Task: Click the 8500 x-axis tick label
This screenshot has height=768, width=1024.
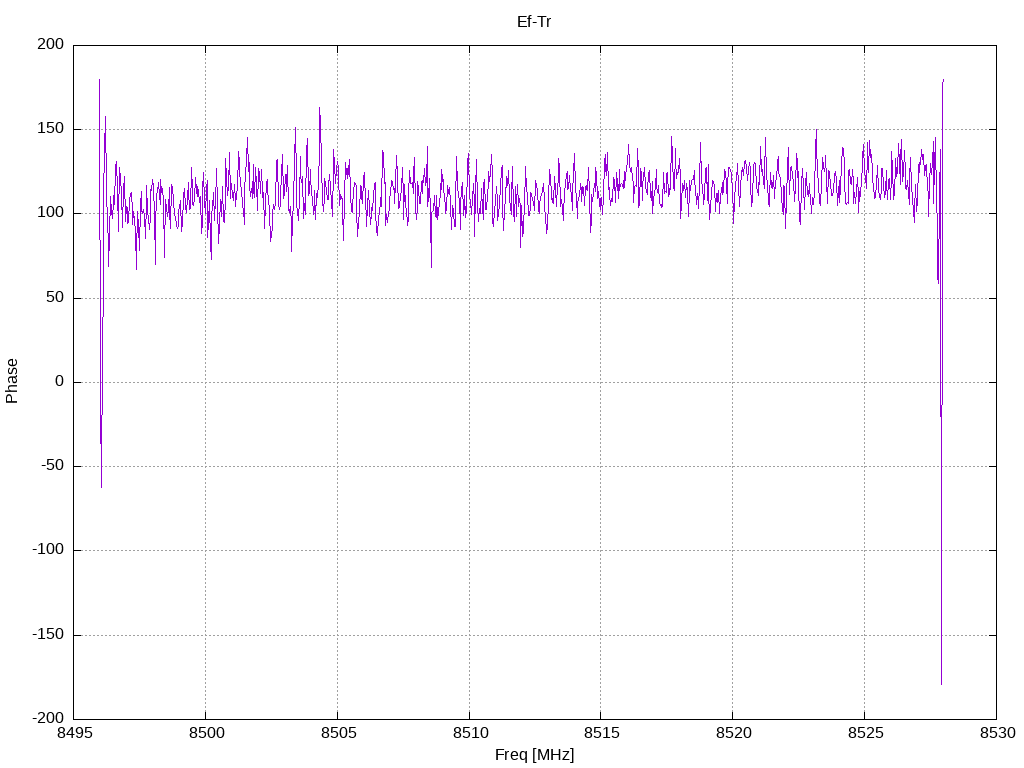Action: (206, 733)
